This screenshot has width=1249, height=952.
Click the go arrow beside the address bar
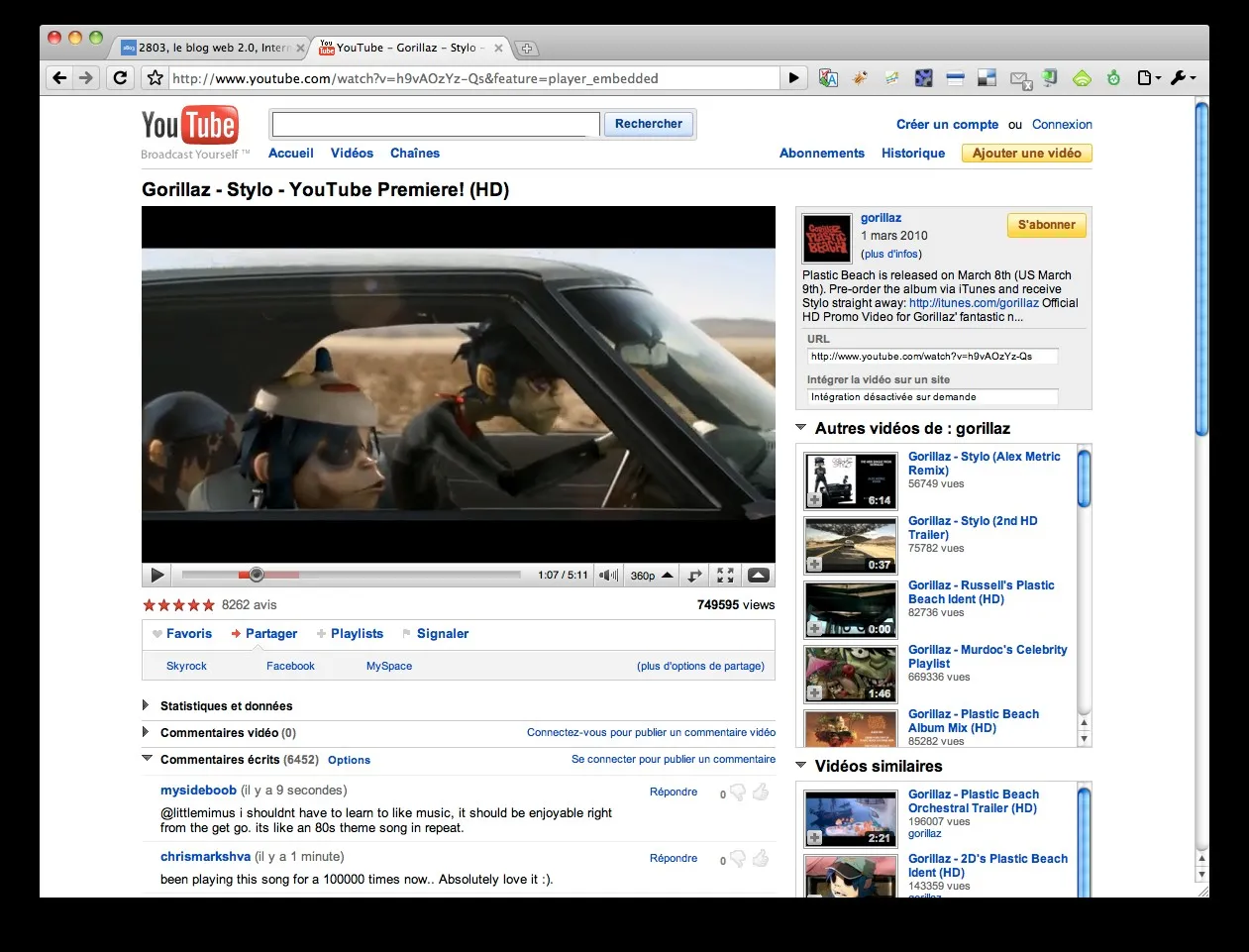click(794, 78)
